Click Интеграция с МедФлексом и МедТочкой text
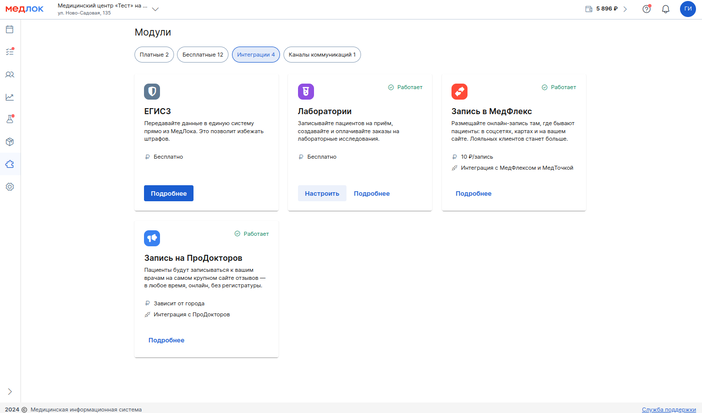This screenshot has height=413, width=702. click(517, 168)
